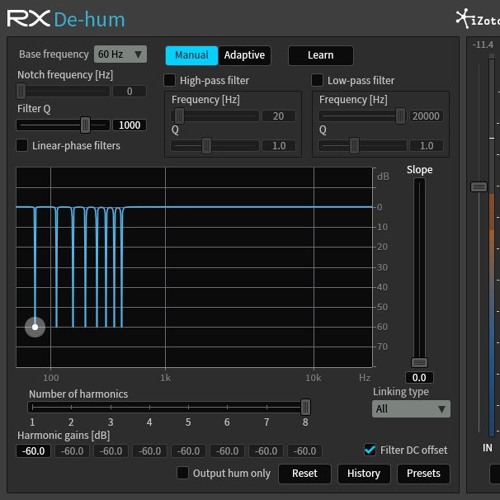Click the input gain fader handle

click(x=479, y=187)
